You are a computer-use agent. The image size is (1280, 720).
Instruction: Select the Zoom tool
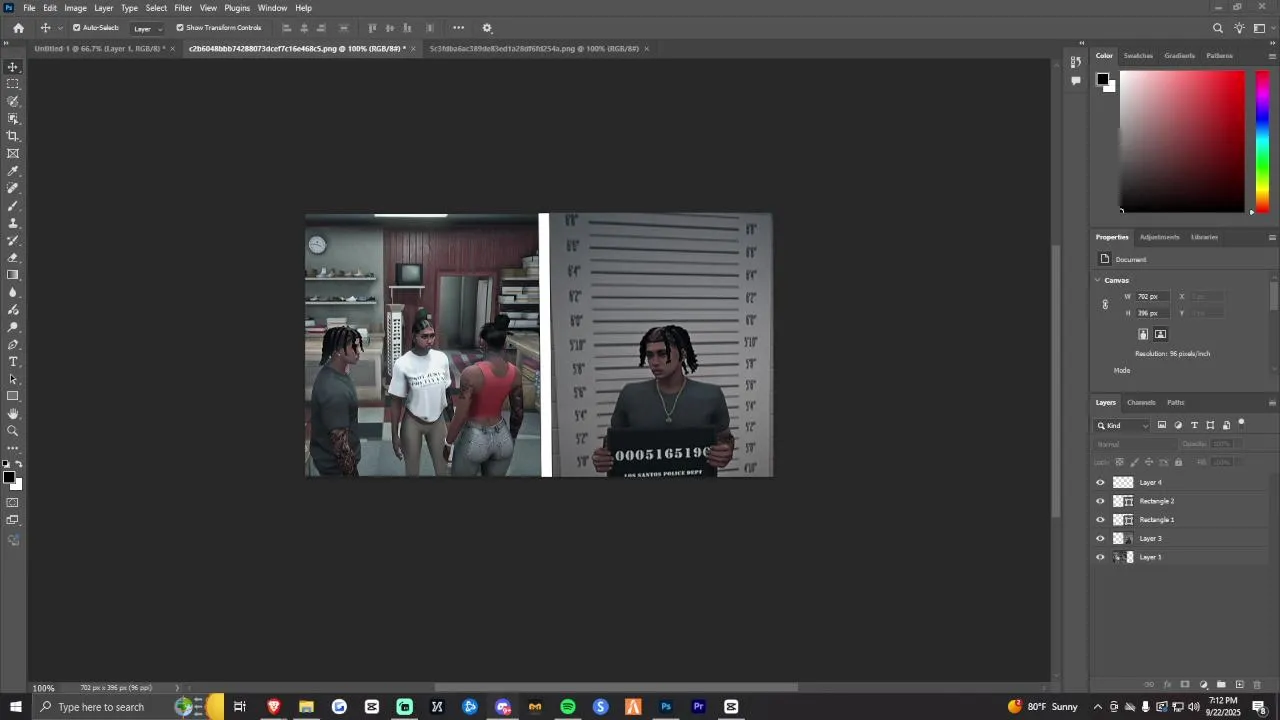tap(13, 431)
